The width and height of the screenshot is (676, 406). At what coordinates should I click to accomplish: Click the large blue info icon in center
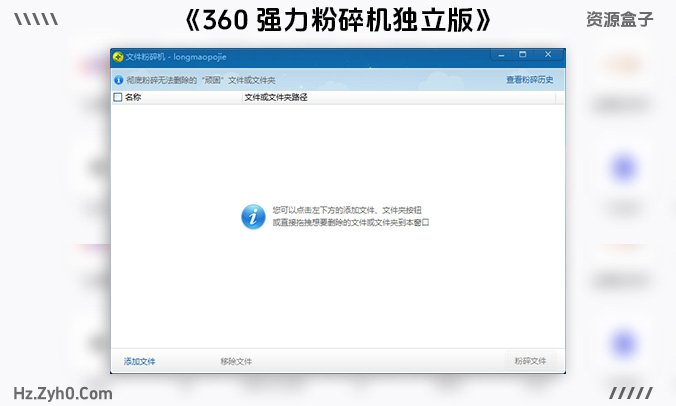[x=253, y=216]
